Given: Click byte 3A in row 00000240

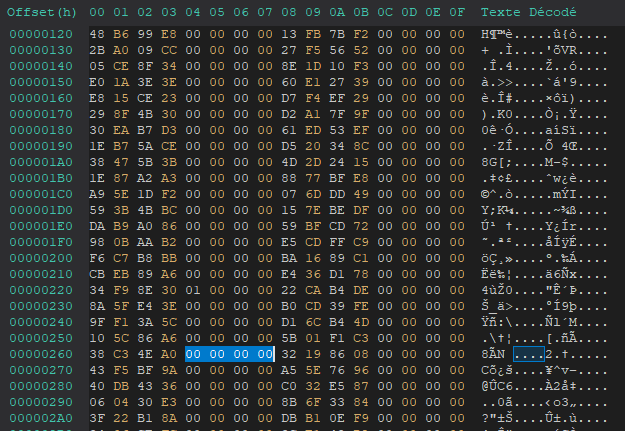Looking at the screenshot, I should [145, 322].
